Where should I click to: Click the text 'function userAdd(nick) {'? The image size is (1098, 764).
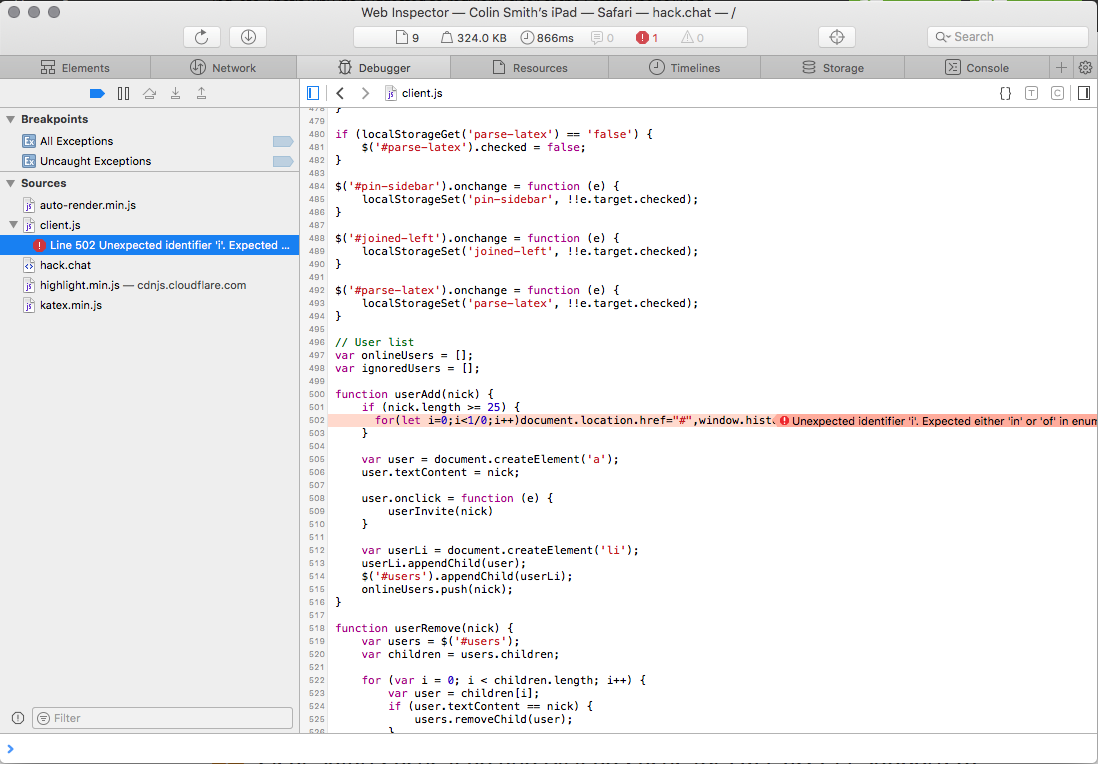coord(415,394)
